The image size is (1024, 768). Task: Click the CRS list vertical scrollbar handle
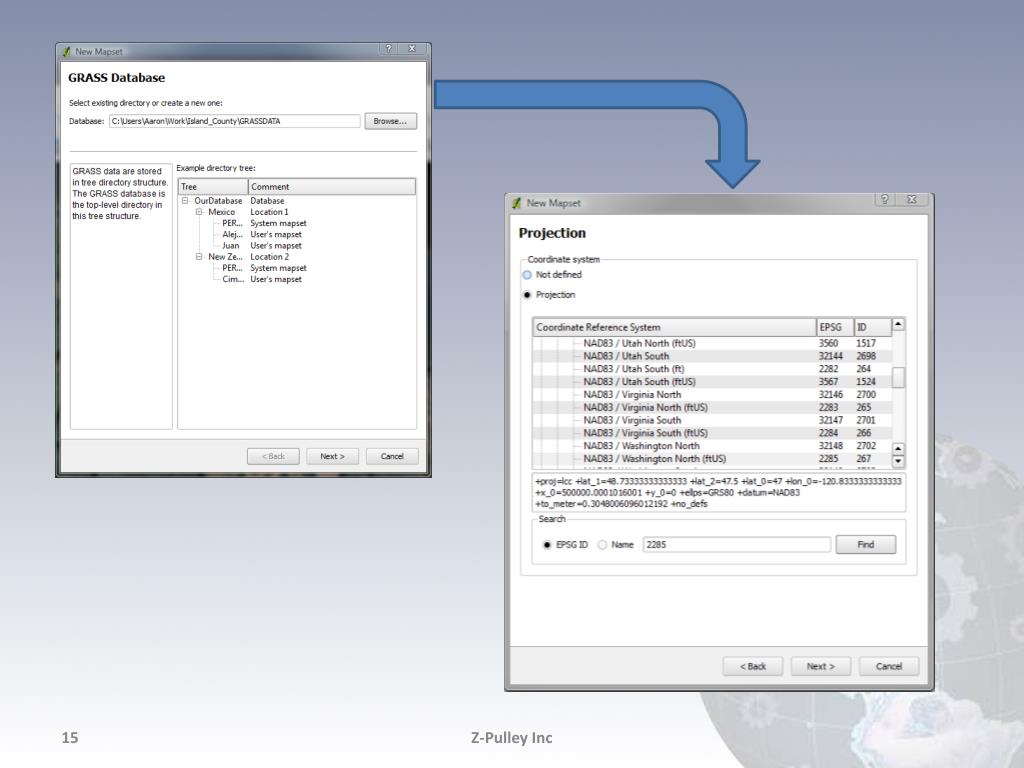click(x=898, y=377)
